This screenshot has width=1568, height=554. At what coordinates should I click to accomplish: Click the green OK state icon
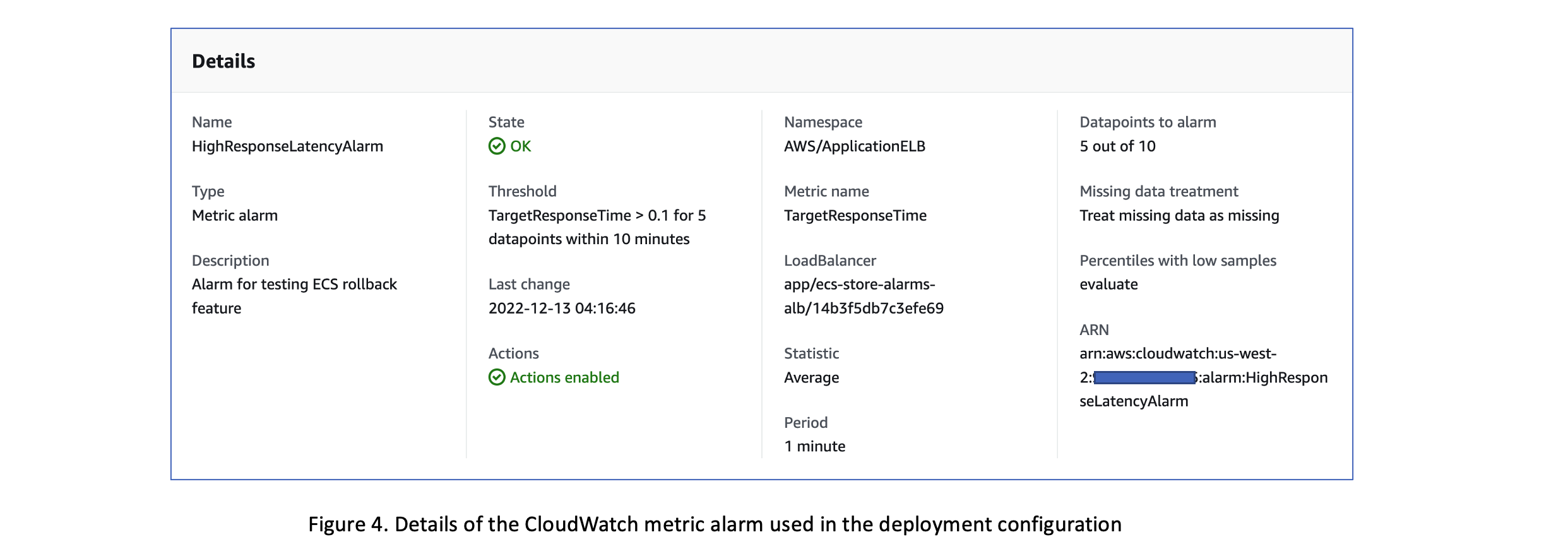498,146
